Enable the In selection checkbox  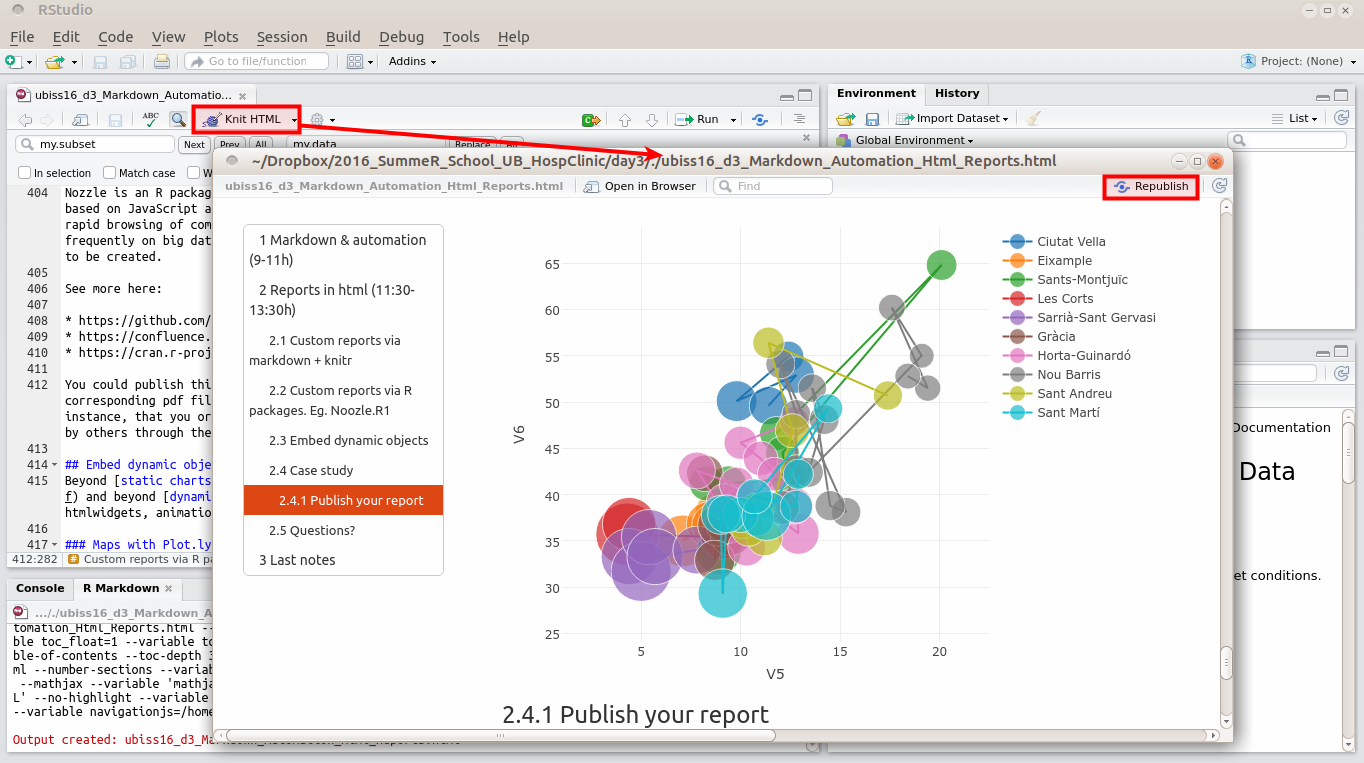click(25, 173)
